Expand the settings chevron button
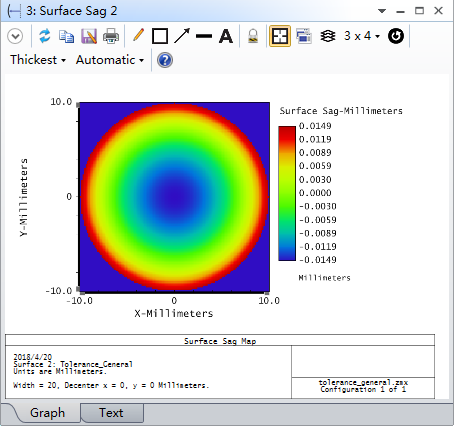Image resolution: width=454 pixels, height=426 pixels. pos(15,36)
